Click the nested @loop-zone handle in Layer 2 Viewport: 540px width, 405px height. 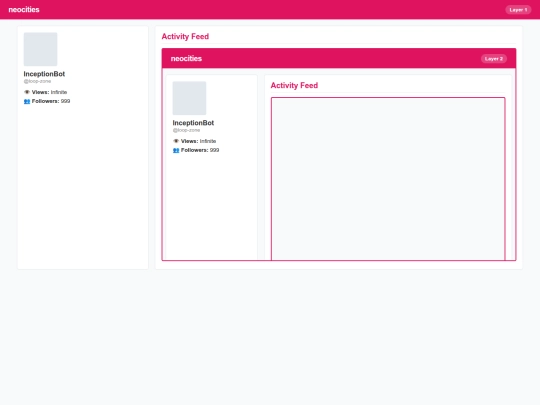[186, 130]
